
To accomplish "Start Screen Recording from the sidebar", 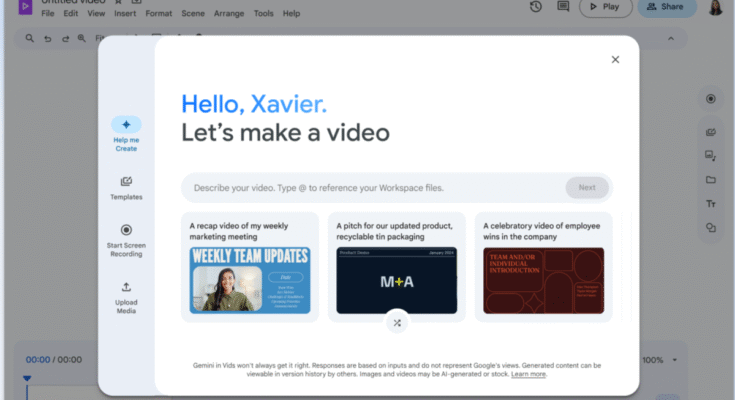I will (x=126, y=230).
